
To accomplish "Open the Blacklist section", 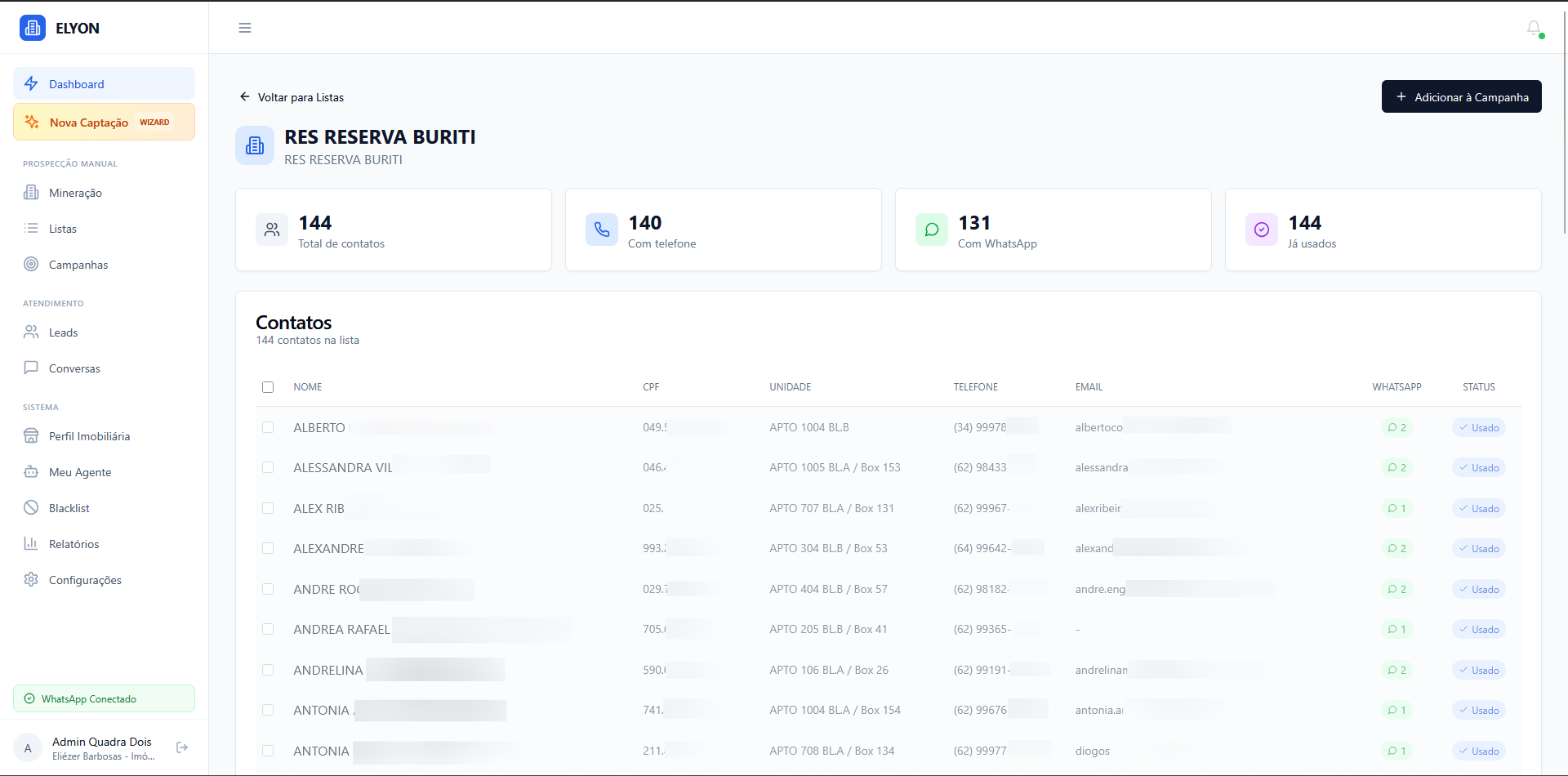I will (x=69, y=507).
